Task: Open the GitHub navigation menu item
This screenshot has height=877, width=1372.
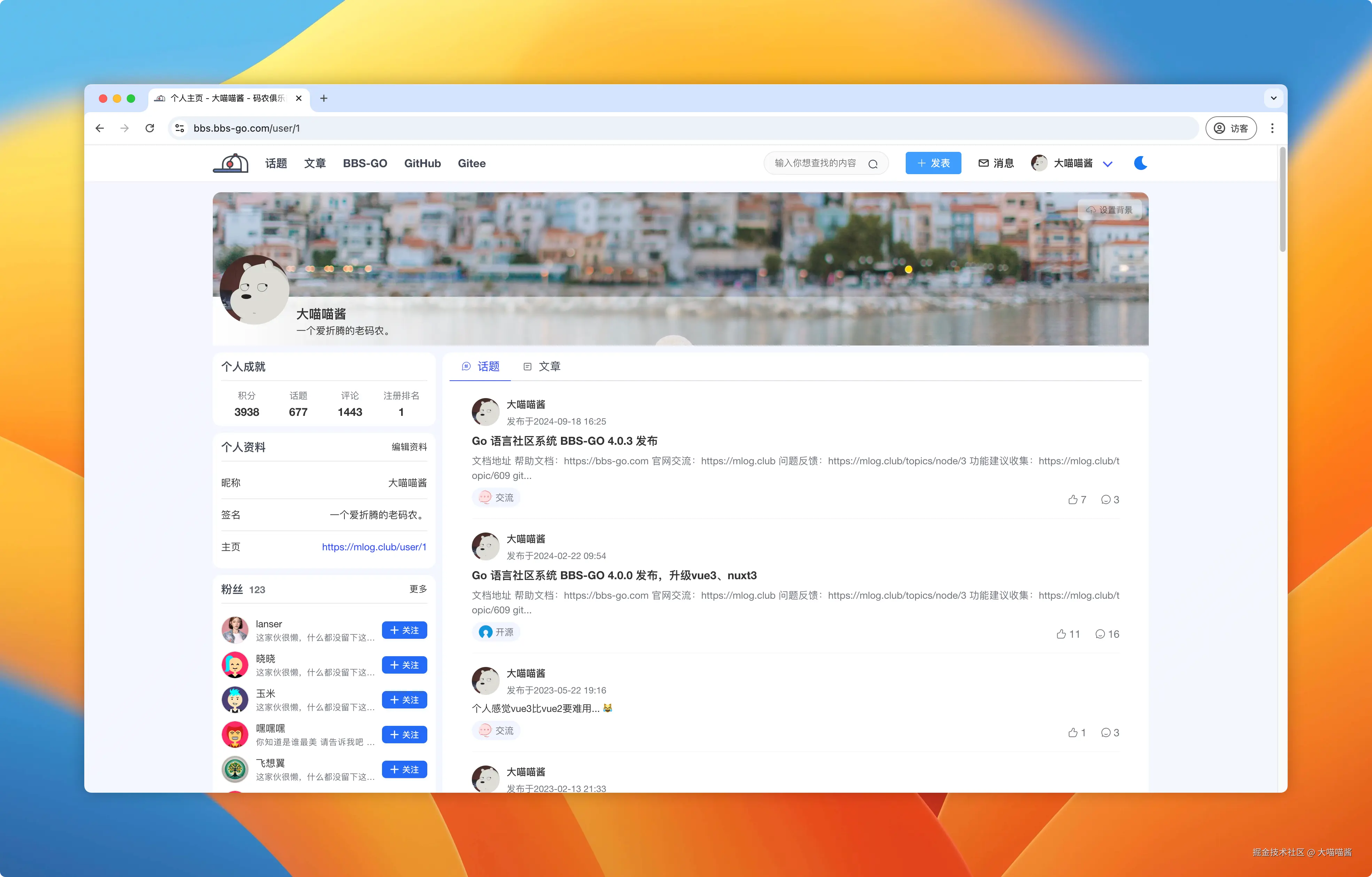Action: [x=422, y=163]
